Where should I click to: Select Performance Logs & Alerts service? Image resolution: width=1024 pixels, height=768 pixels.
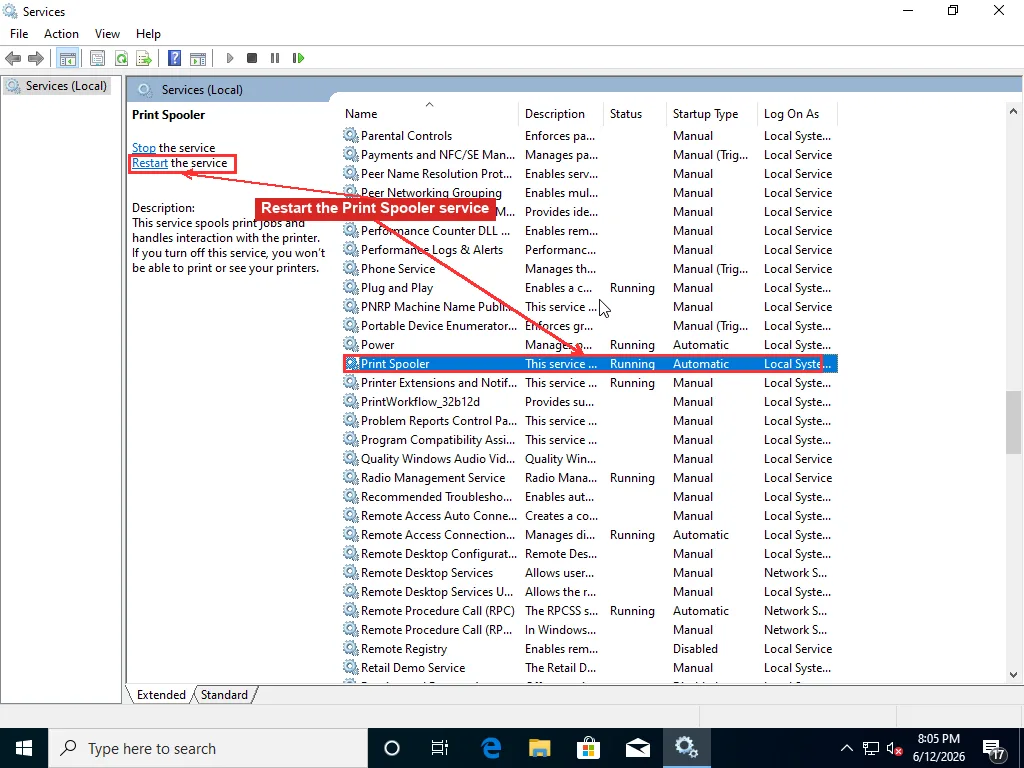pos(590,250)
